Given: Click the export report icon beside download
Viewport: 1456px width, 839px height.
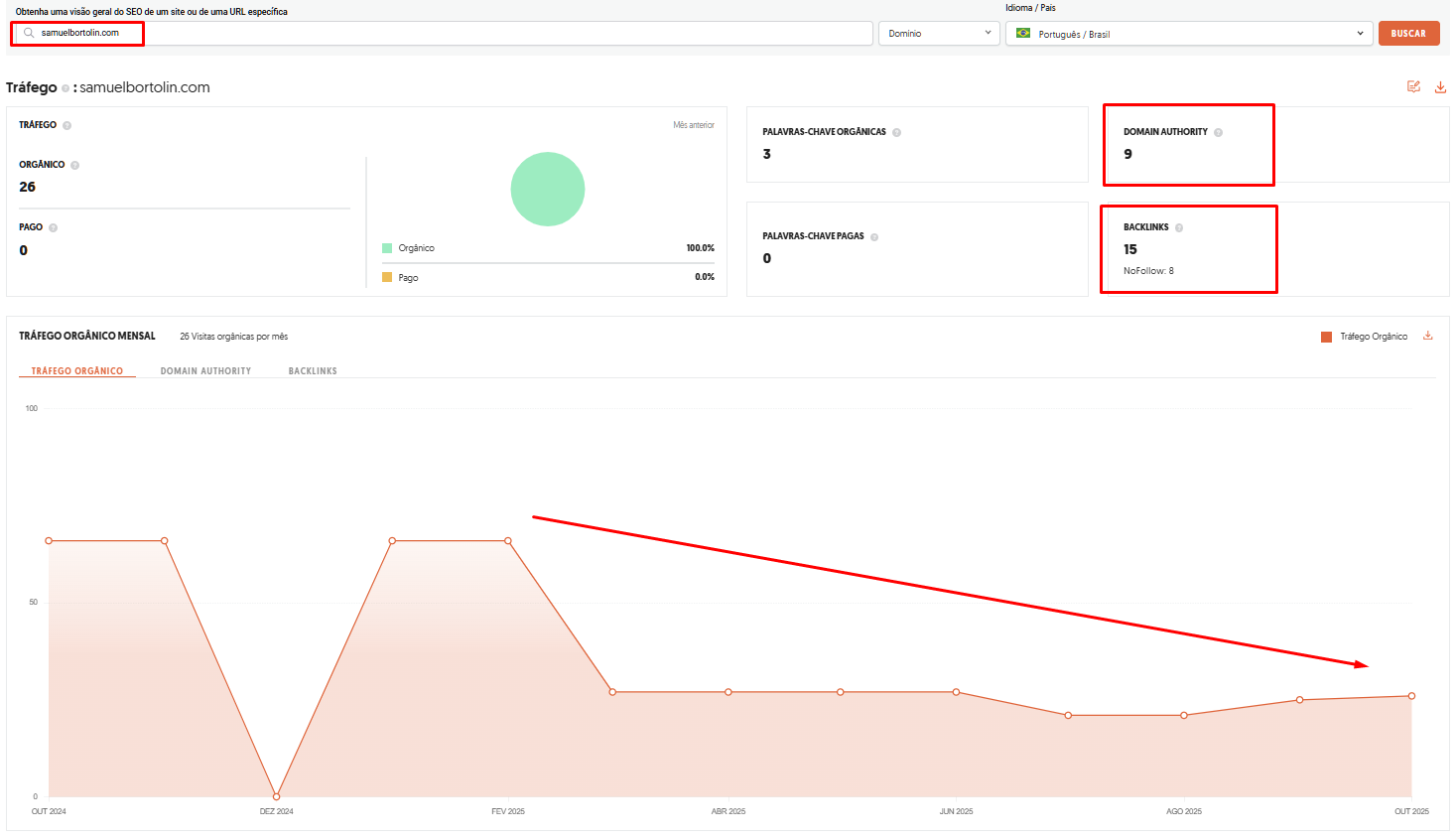Looking at the screenshot, I should (x=1413, y=87).
